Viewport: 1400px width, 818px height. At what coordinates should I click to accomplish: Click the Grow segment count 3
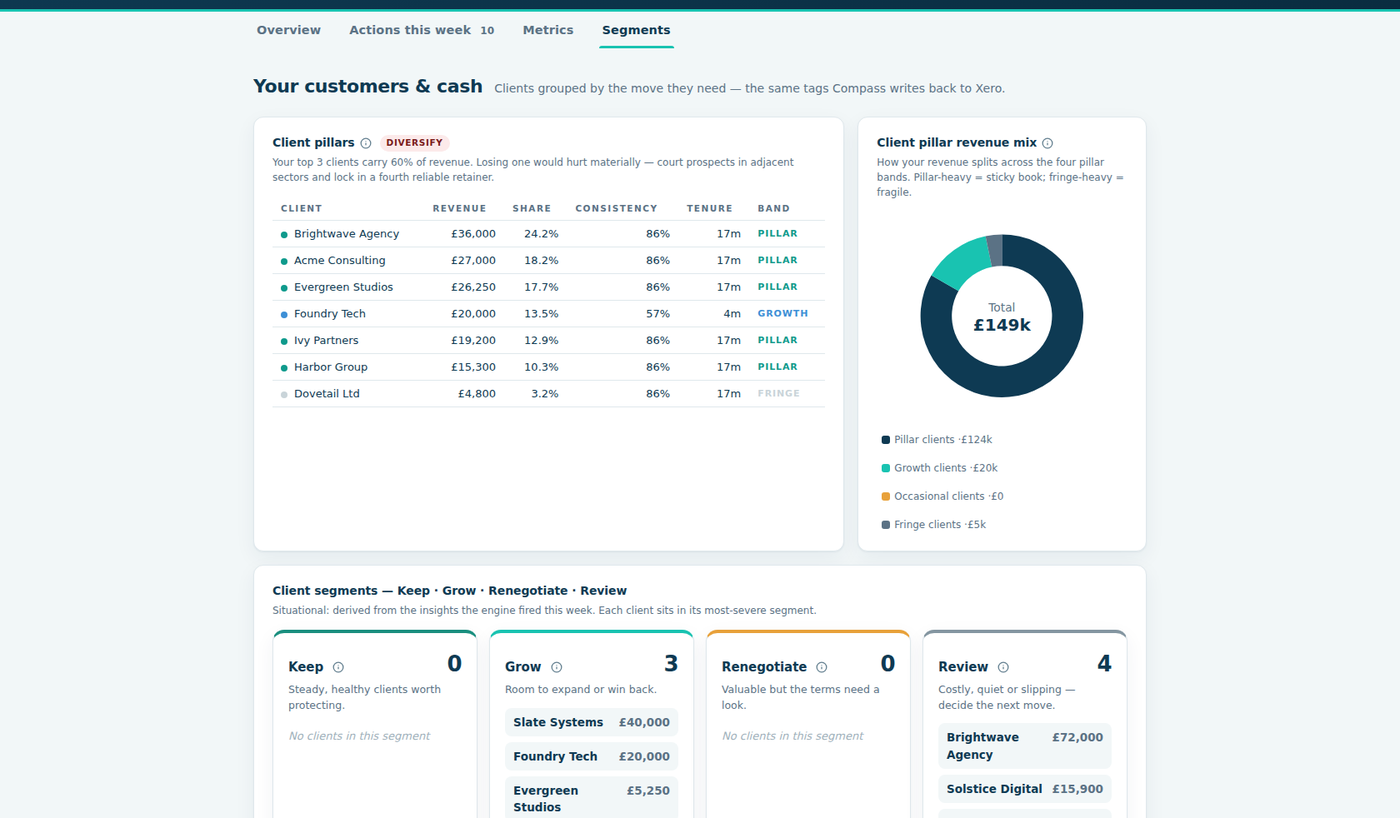point(671,664)
